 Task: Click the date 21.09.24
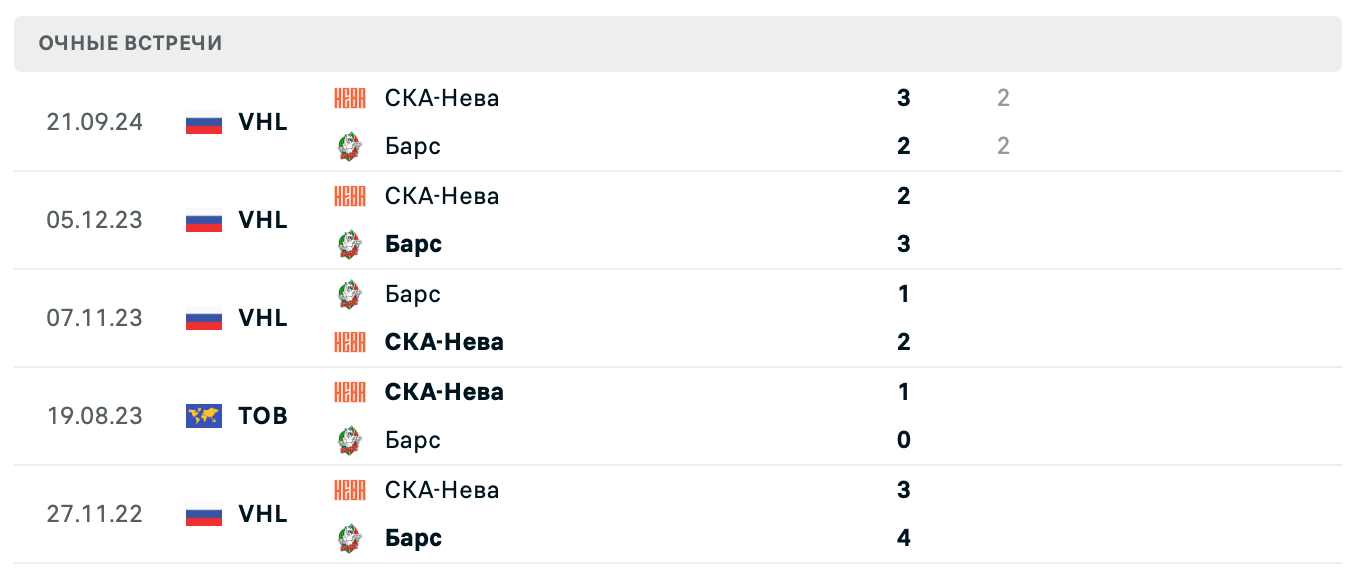click(95, 122)
